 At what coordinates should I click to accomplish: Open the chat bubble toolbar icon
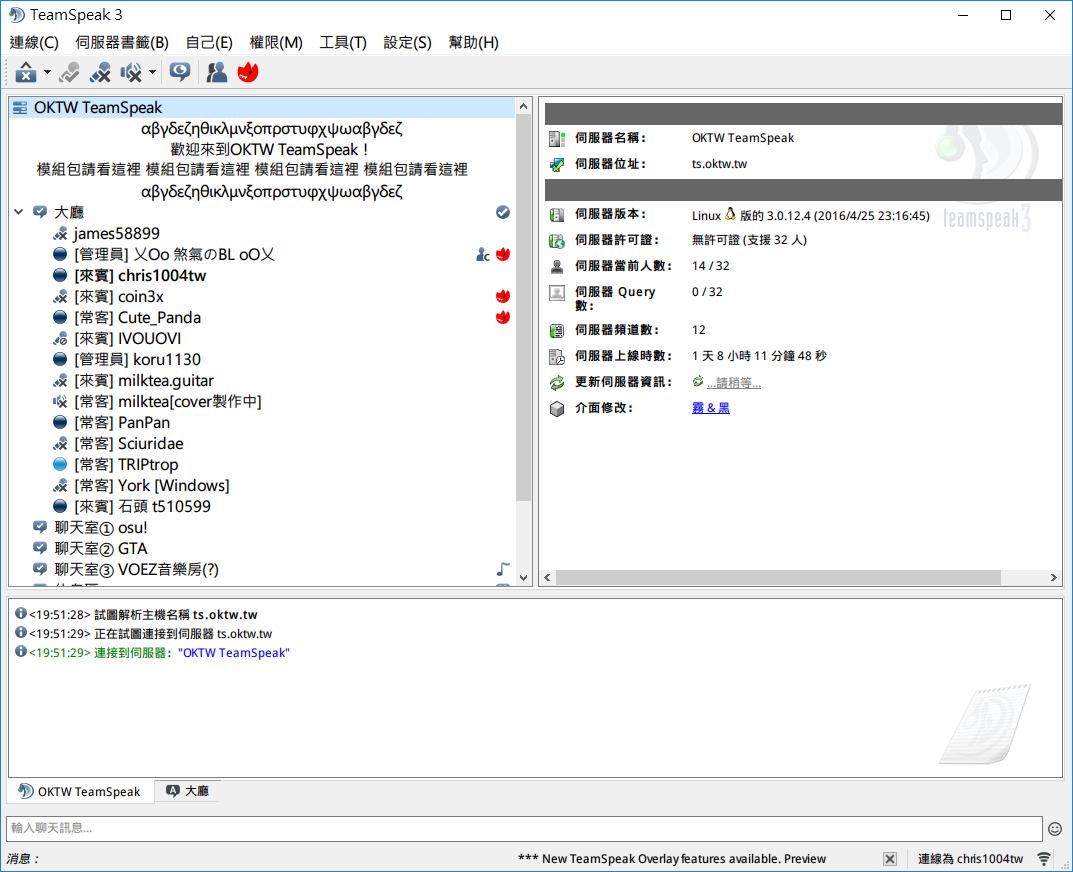180,72
